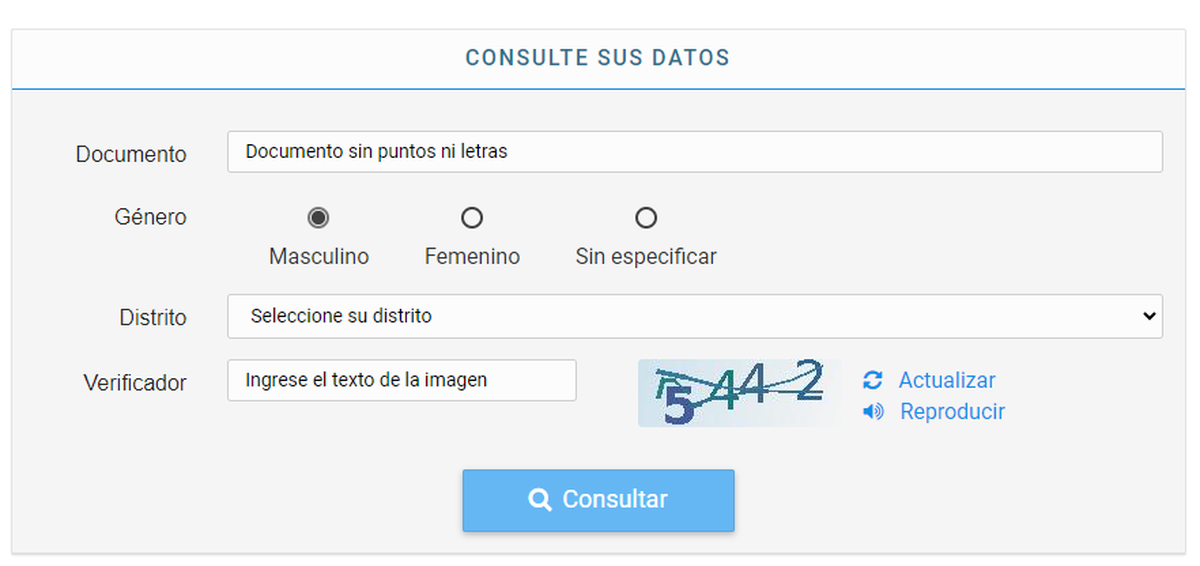Viewport: 1200px width, 566px height.
Task: Click the magnifier icon on Consultar button
Action: point(540,500)
